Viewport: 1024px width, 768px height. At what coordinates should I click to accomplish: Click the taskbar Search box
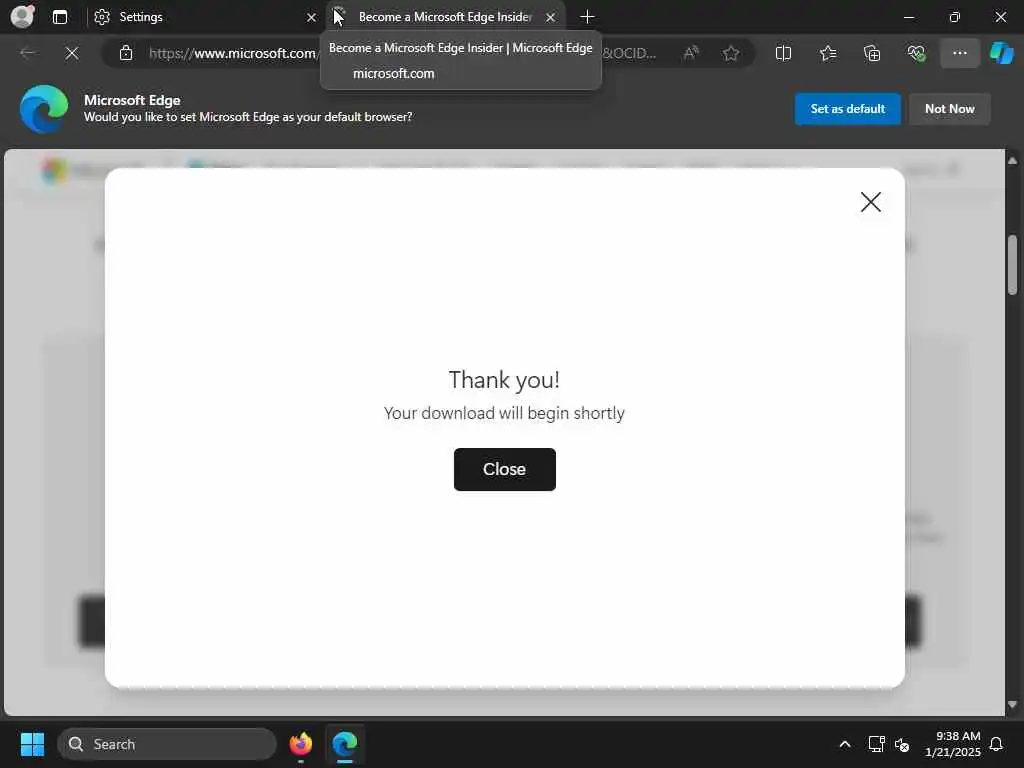(167, 744)
